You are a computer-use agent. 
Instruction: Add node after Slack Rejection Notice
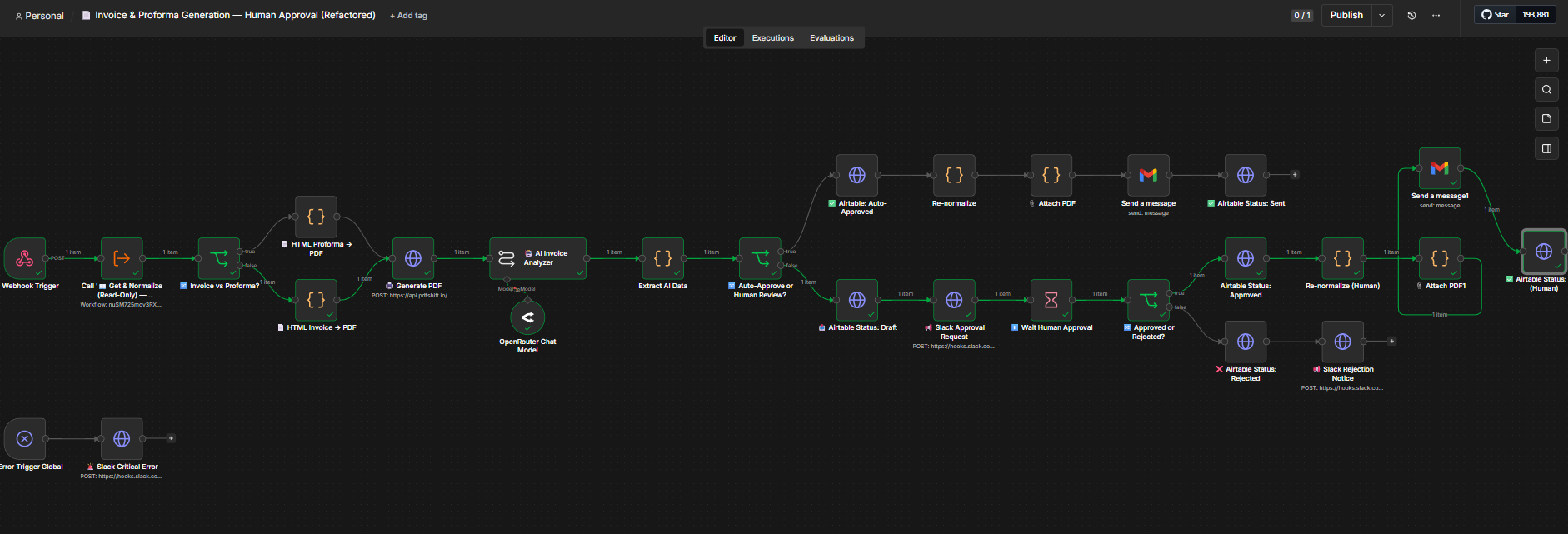tap(1391, 342)
